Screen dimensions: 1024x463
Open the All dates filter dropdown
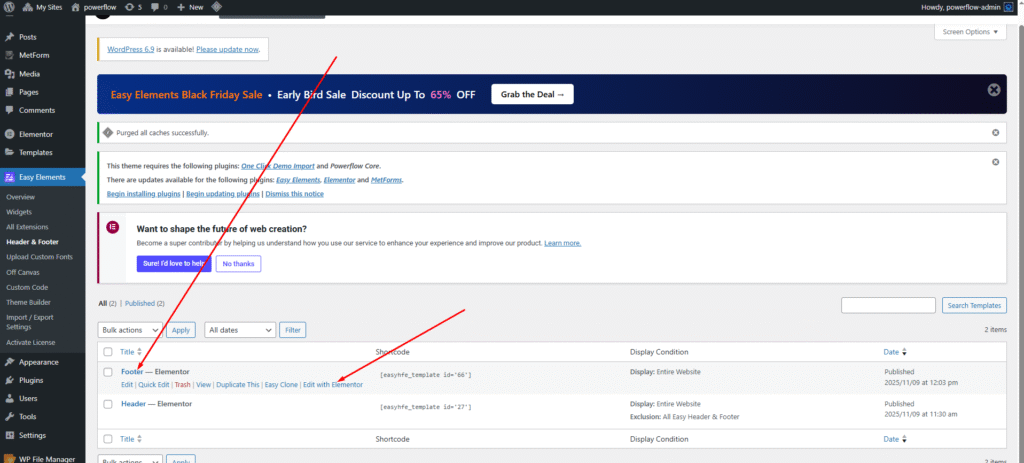[240, 329]
